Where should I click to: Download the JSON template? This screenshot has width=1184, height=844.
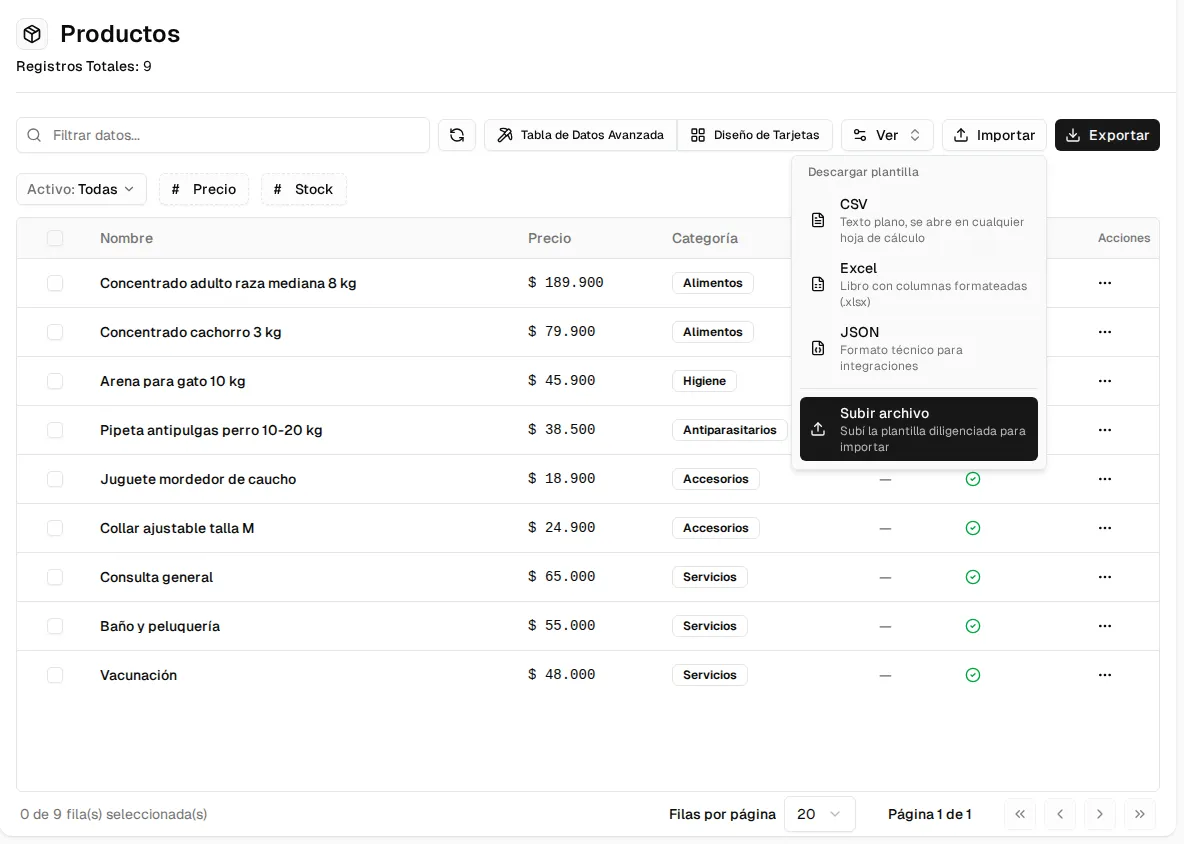919,349
